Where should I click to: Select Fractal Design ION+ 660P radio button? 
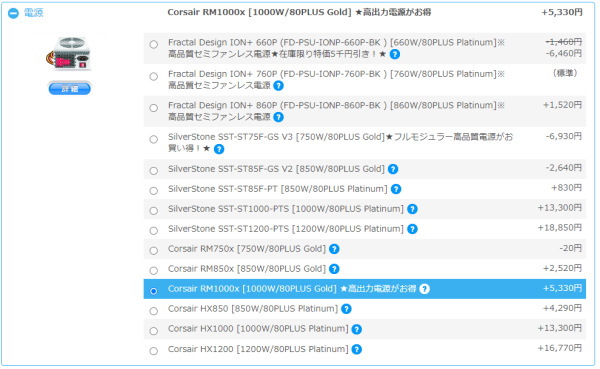click(x=154, y=44)
